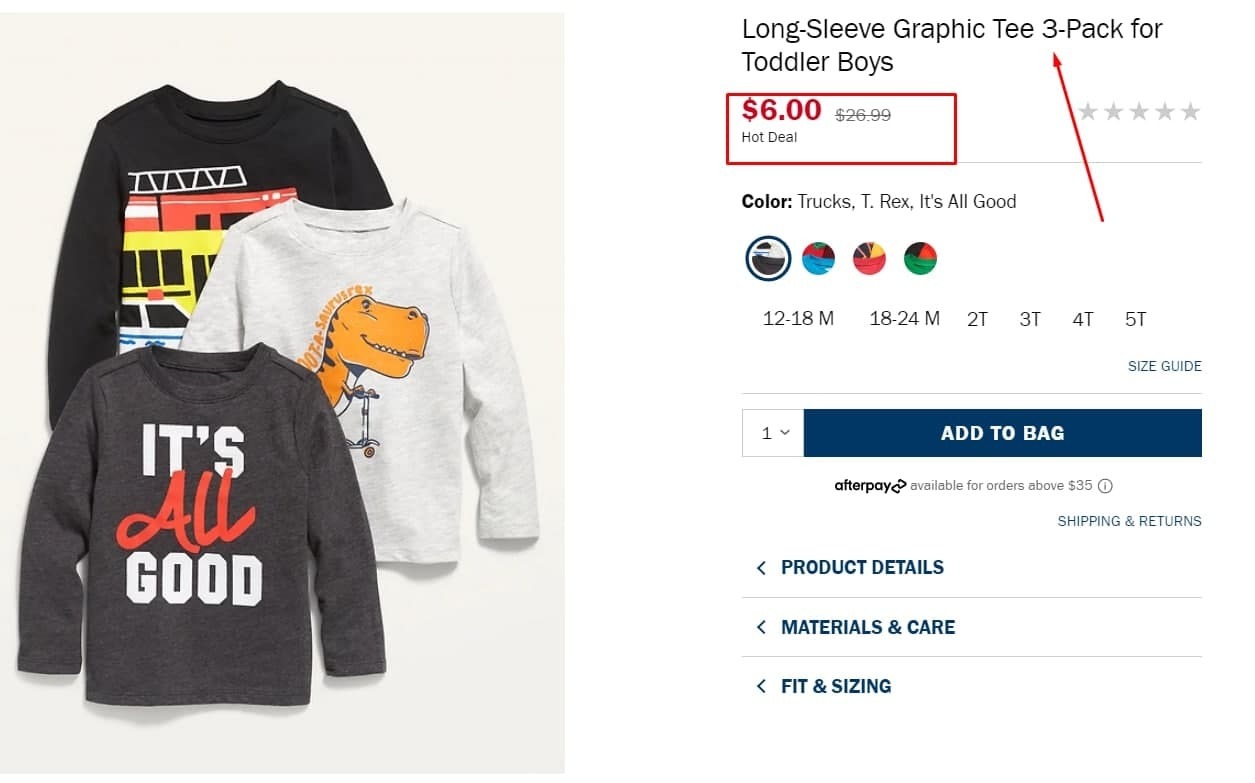Click the Afterpay info icon
This screenshot has height=783, width=1255.
tap(1105, 486)
